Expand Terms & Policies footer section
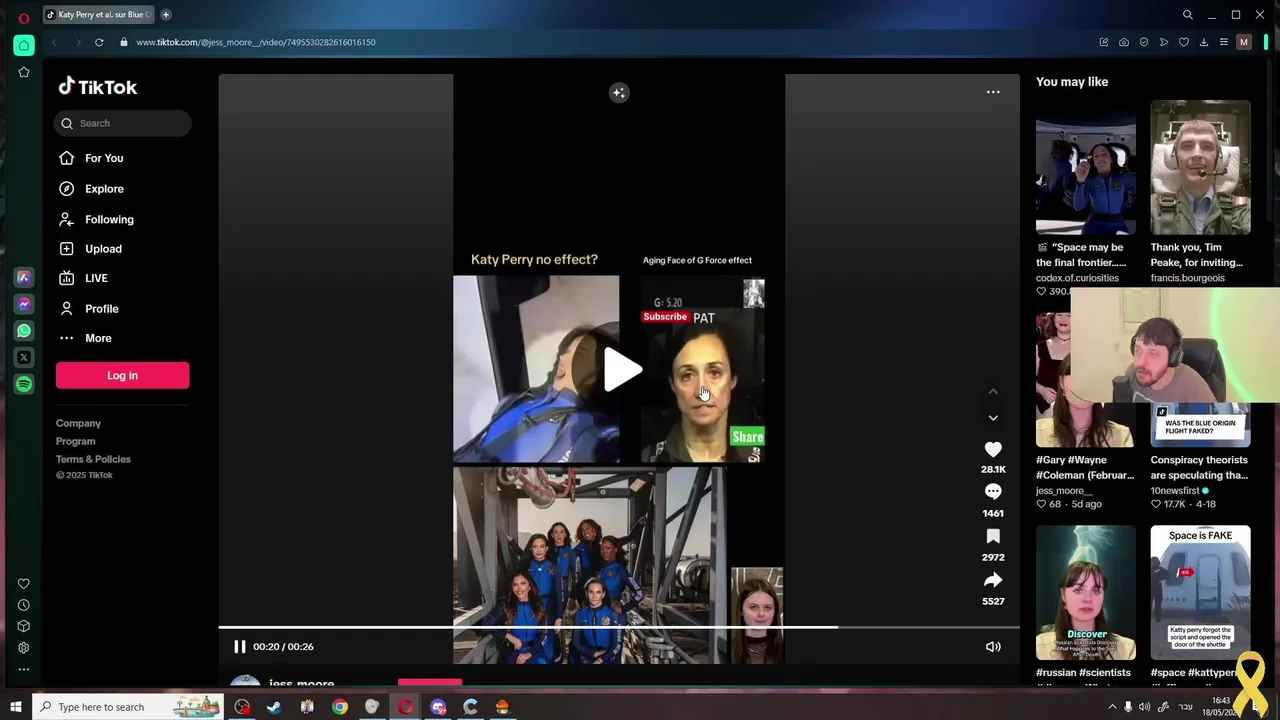The width and height of the screenshot is (1280, 720). click(x=93, y=459)
